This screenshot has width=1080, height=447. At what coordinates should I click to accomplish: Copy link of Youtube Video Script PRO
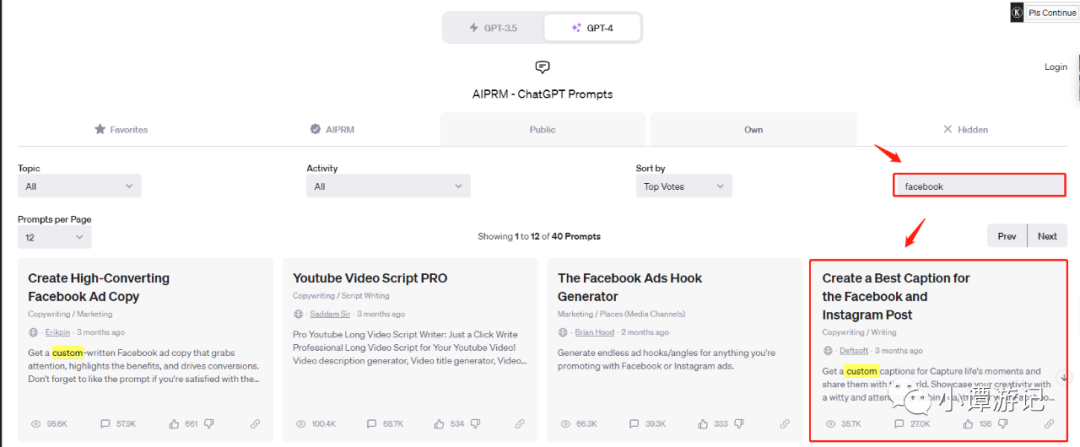520,424
